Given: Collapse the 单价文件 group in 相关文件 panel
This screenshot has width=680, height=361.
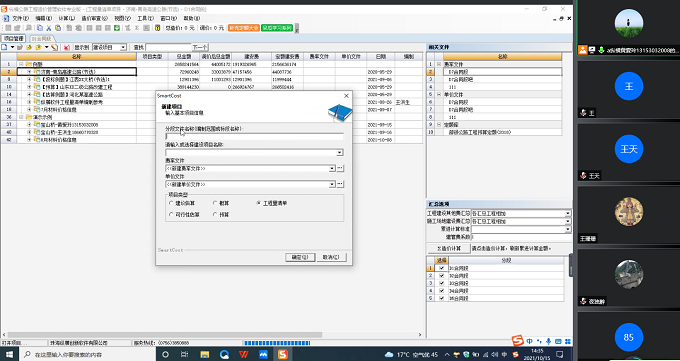Looking at the screenshot, I should [439, 94].
